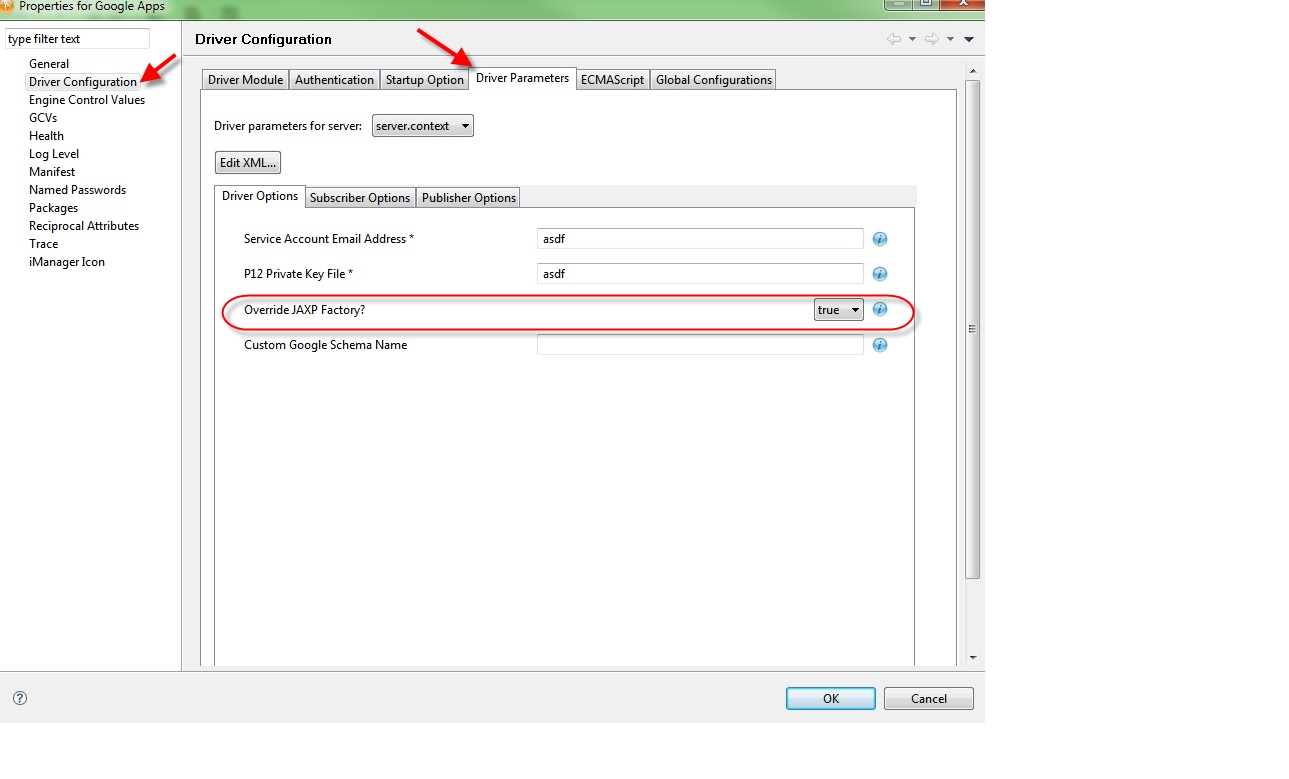
Task: Go back with the left arrow icon
Action: (x=894, y=39)
